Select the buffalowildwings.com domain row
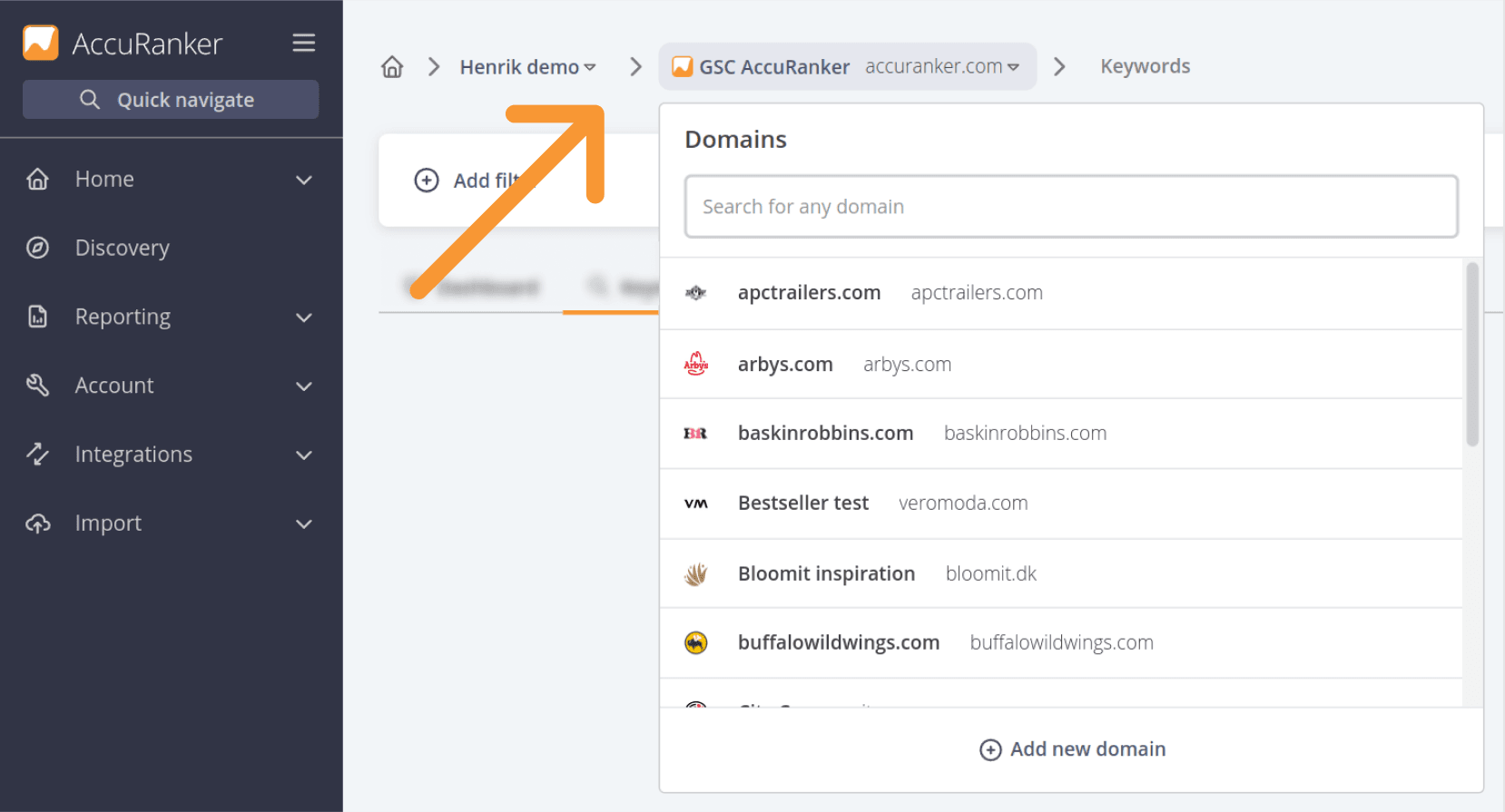 coord(1061,643)
